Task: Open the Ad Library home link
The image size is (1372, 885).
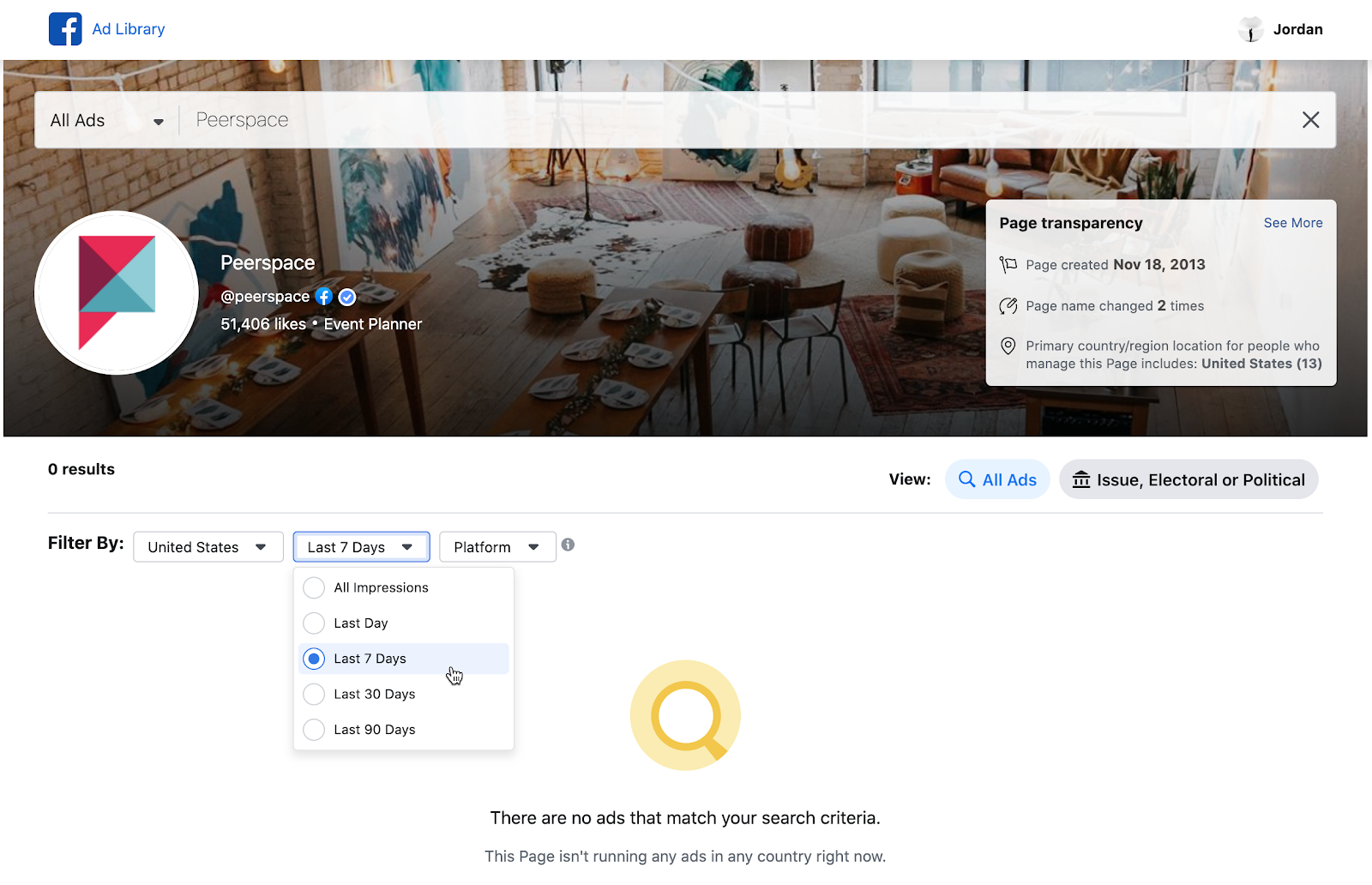Action: point(129,29)
